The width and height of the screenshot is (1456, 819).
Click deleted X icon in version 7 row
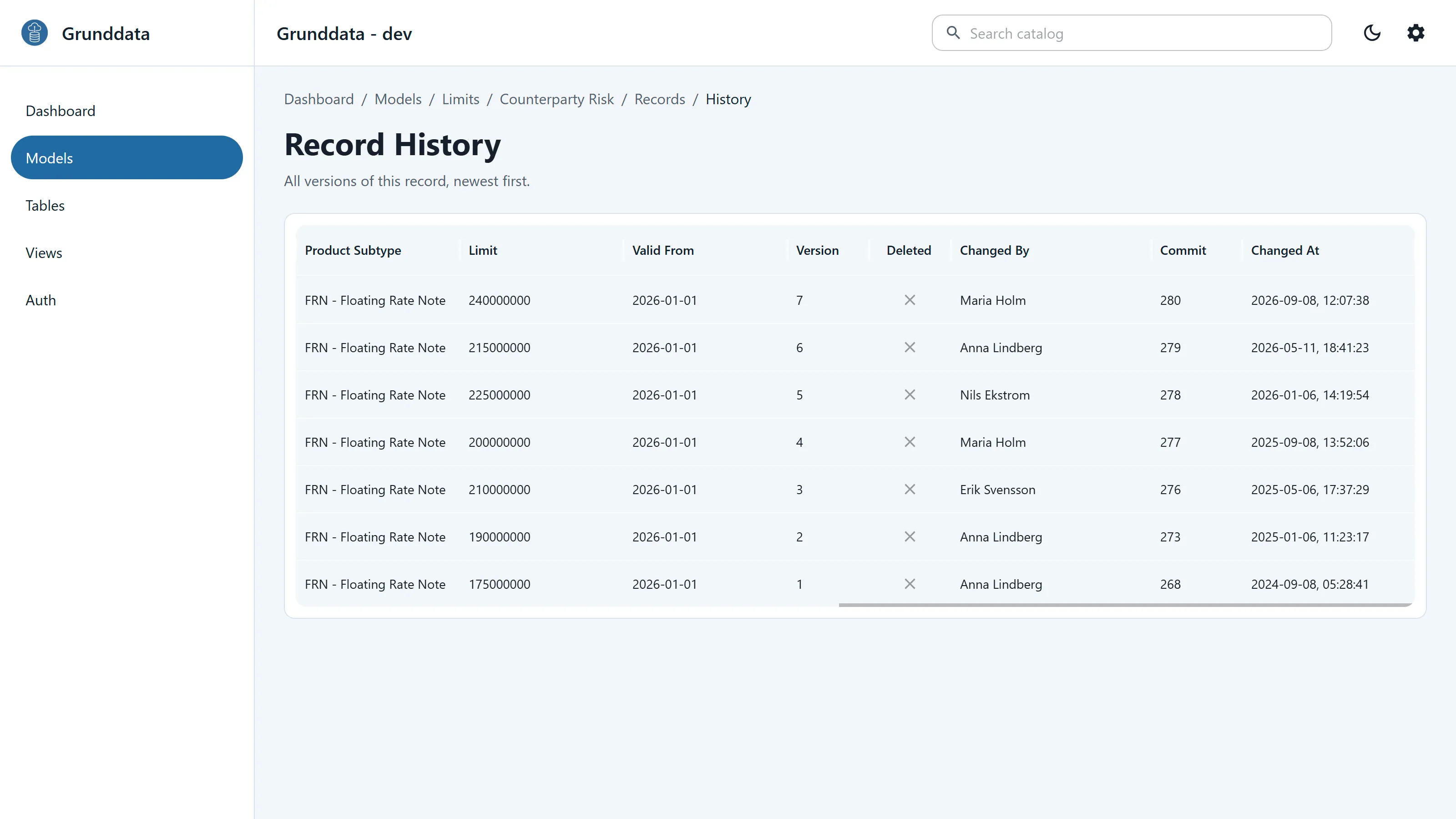(910, 300)
